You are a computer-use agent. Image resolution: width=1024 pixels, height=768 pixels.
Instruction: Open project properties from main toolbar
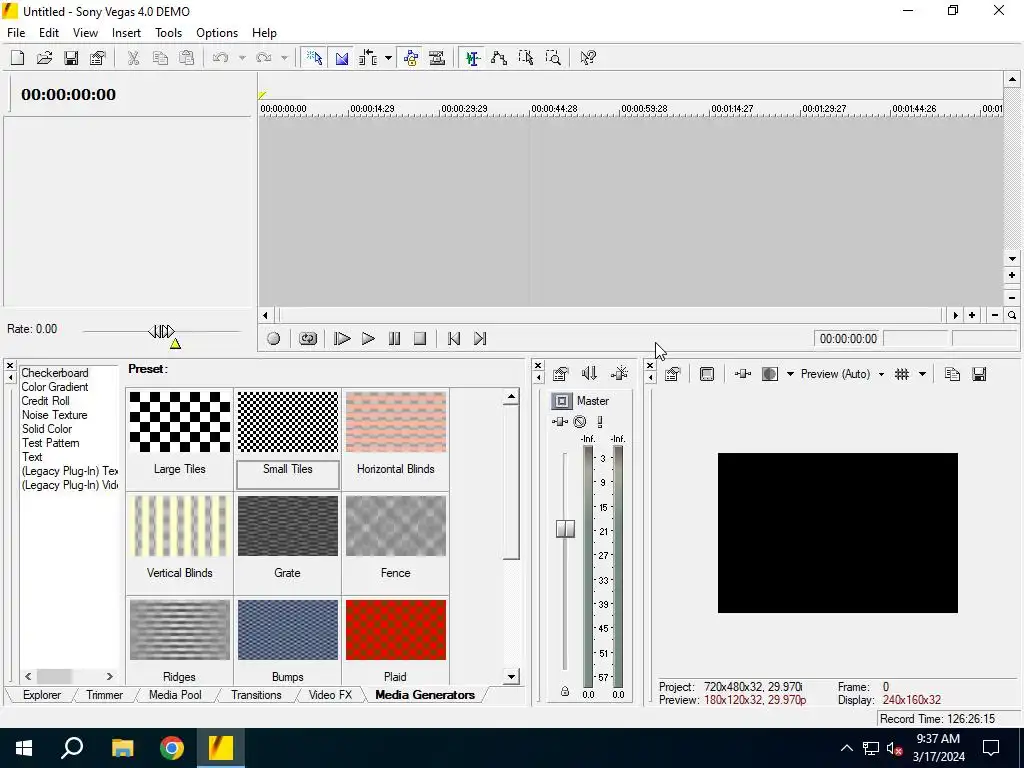click(x=98, y=58)
